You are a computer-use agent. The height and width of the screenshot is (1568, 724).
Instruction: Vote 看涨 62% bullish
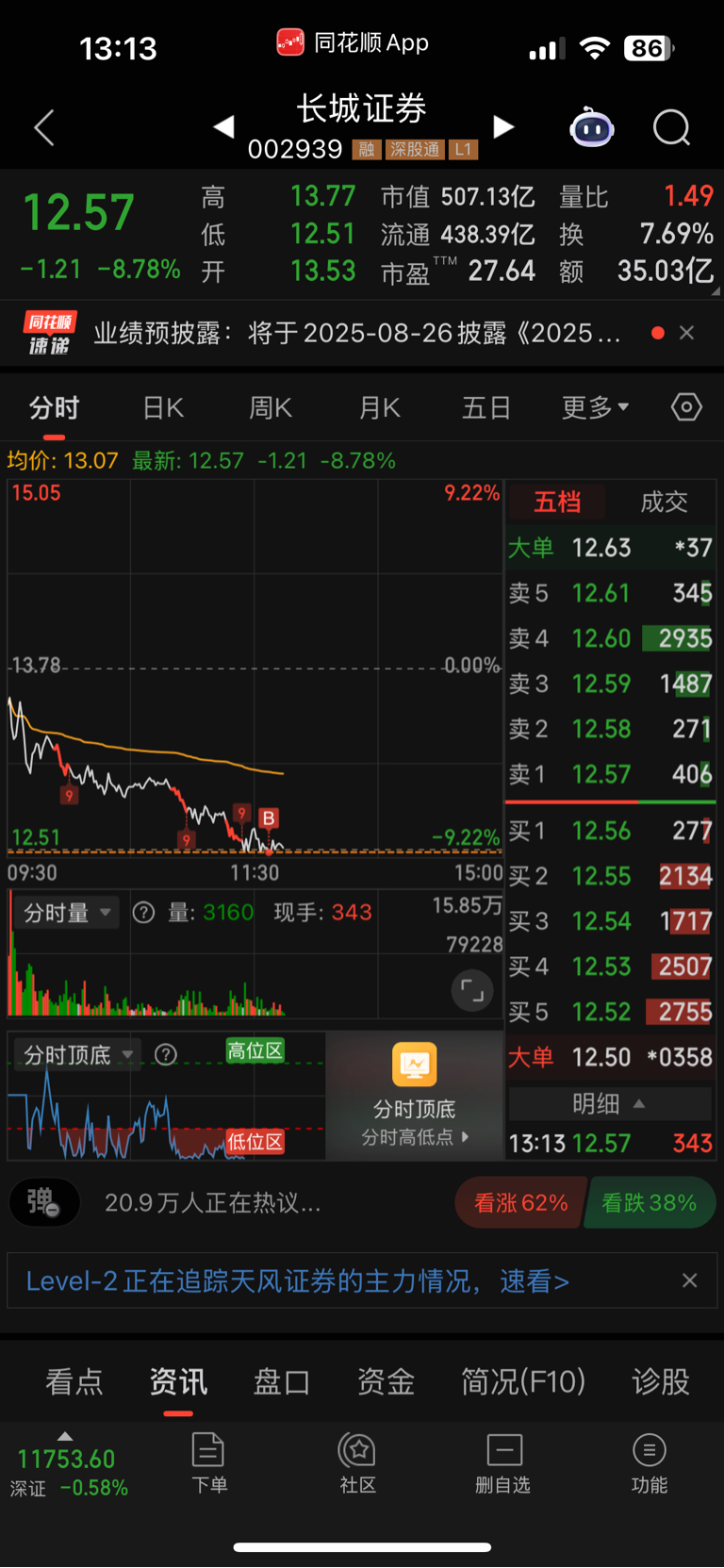click(x=520, y=1202)
